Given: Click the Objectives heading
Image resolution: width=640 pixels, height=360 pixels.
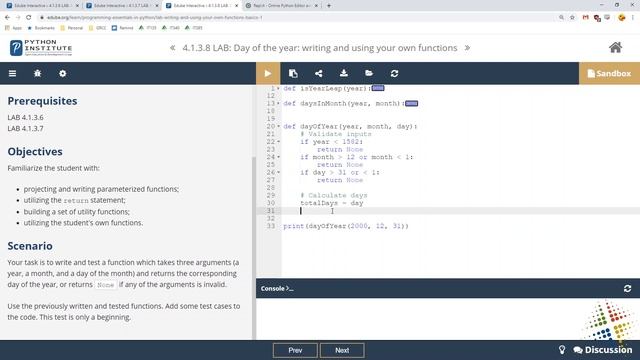Looking at the screenshot, I should (x=35, y=152).
